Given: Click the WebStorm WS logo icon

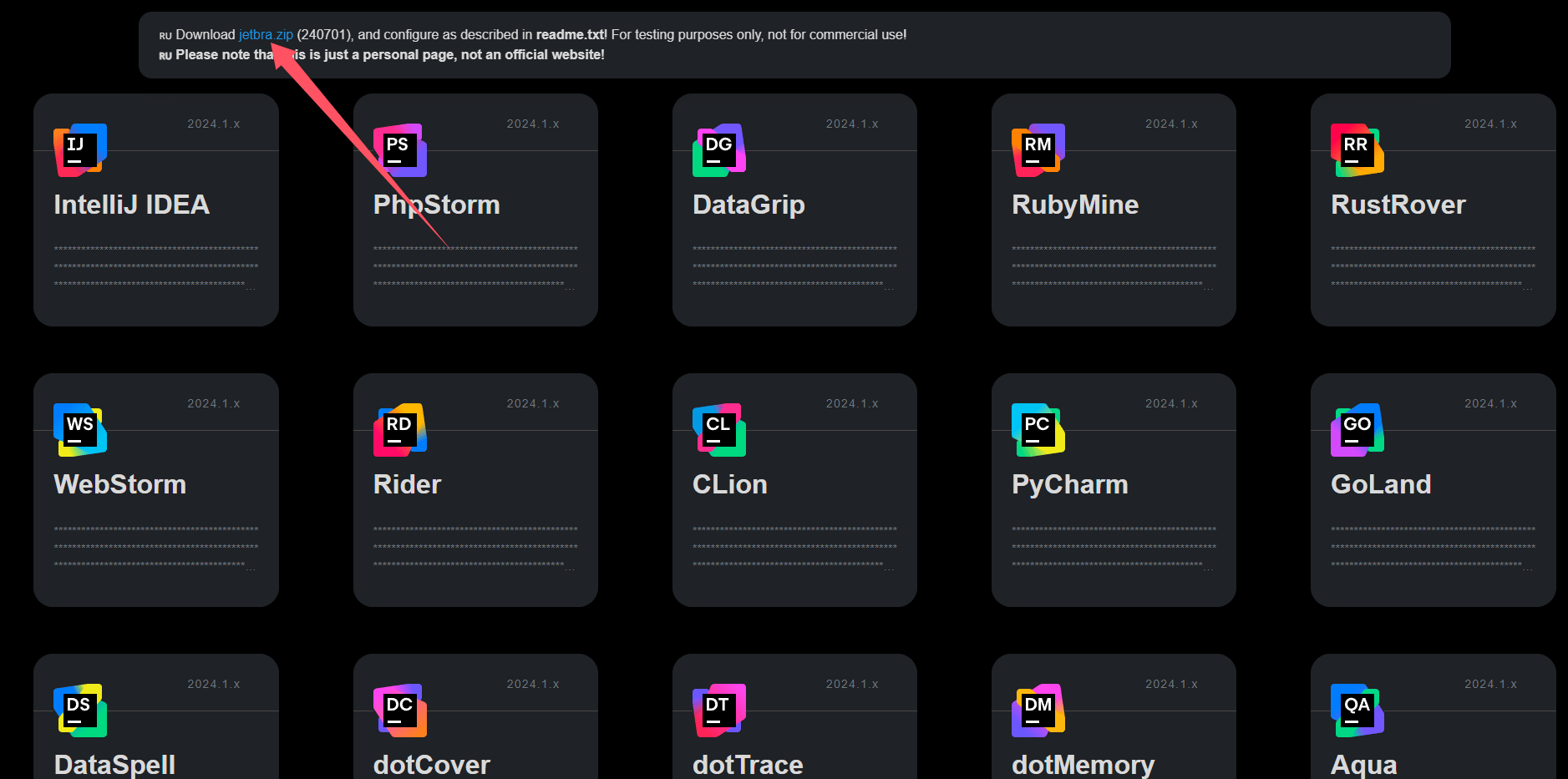Looking at the screenshot, I should pos(80,430).
